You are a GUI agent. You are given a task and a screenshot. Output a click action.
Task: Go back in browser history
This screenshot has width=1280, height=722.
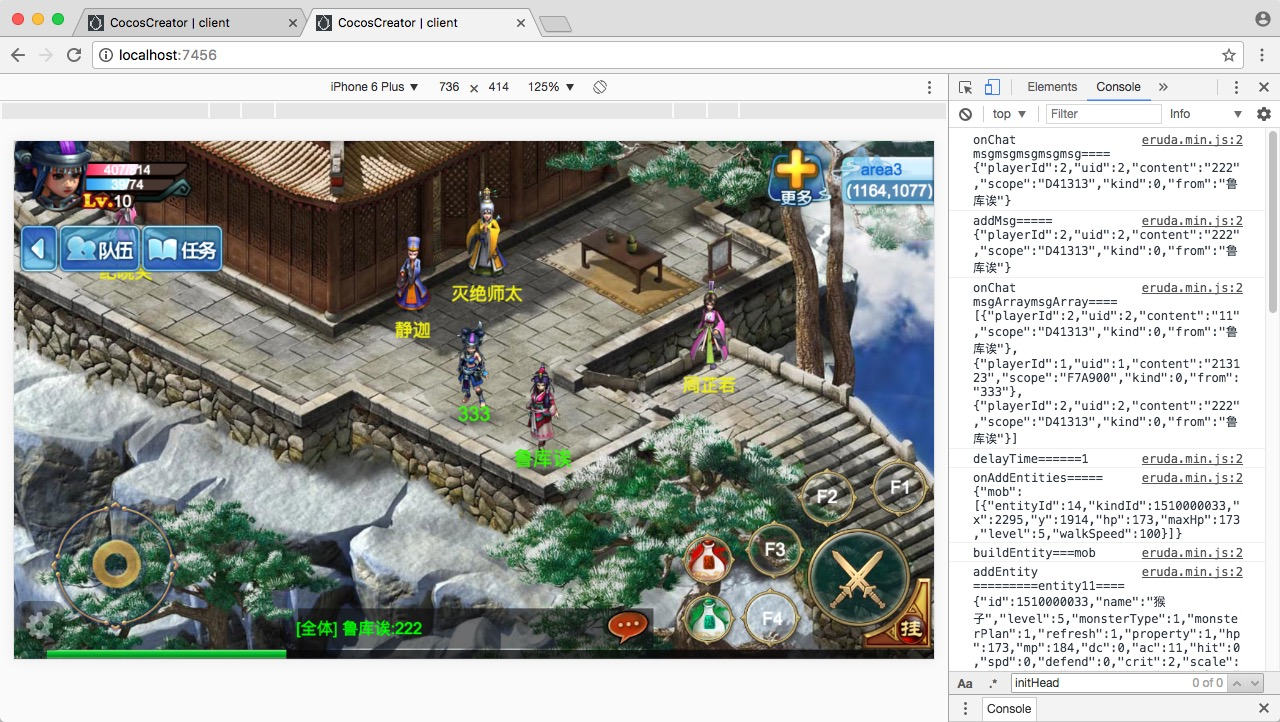(19, 55)
